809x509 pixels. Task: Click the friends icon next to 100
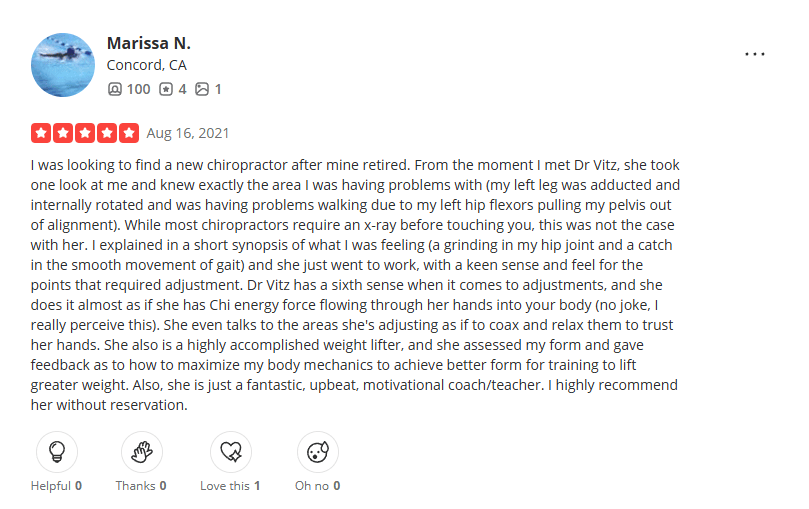pyautogui.click(x=115, y=89)
